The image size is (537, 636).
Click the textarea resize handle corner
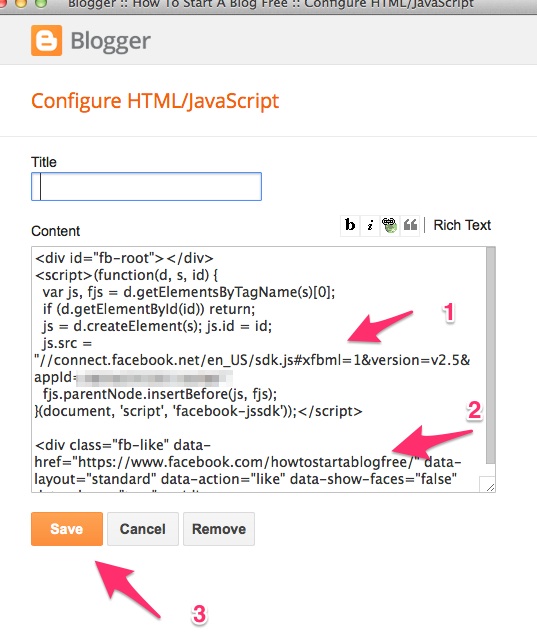[490, 487]
